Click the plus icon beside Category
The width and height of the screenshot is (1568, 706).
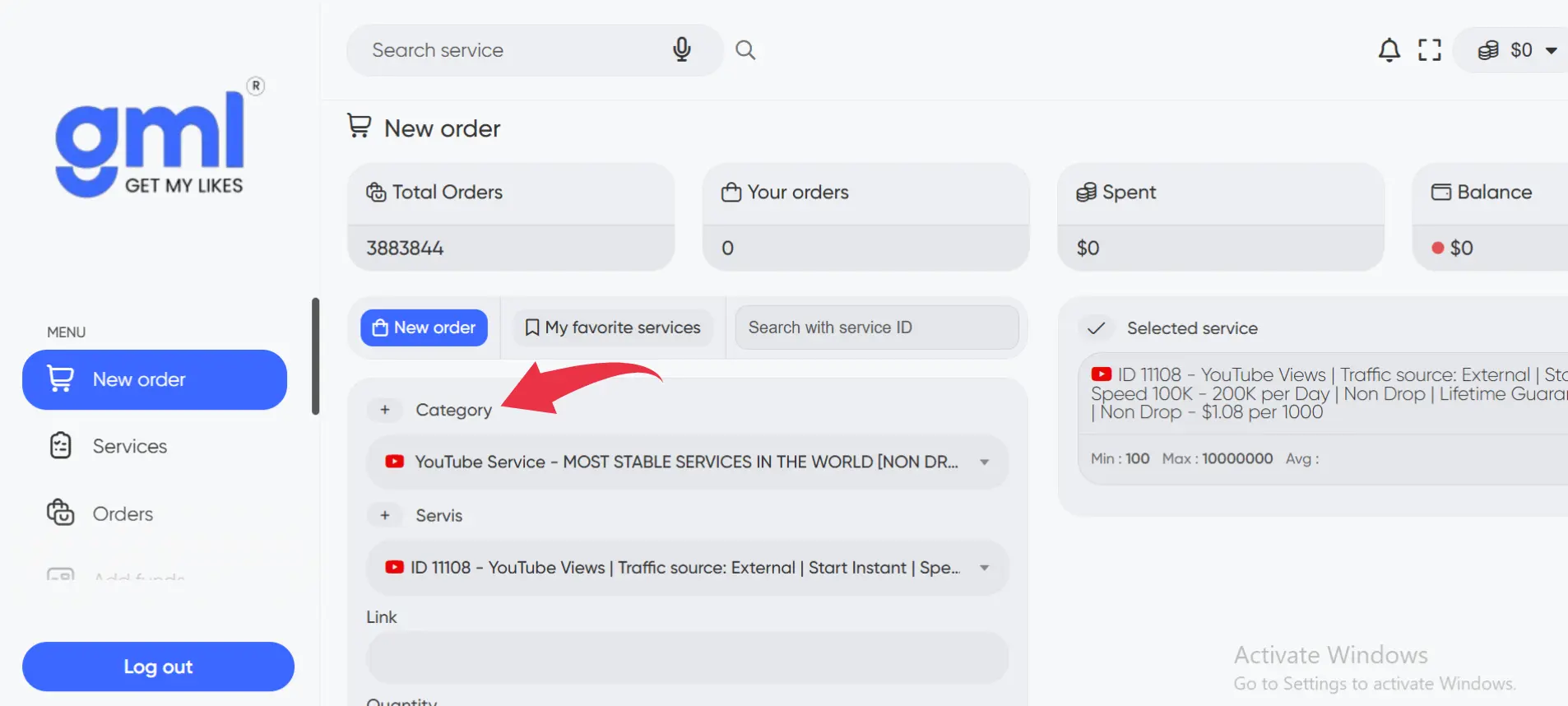tap(385, 410)
